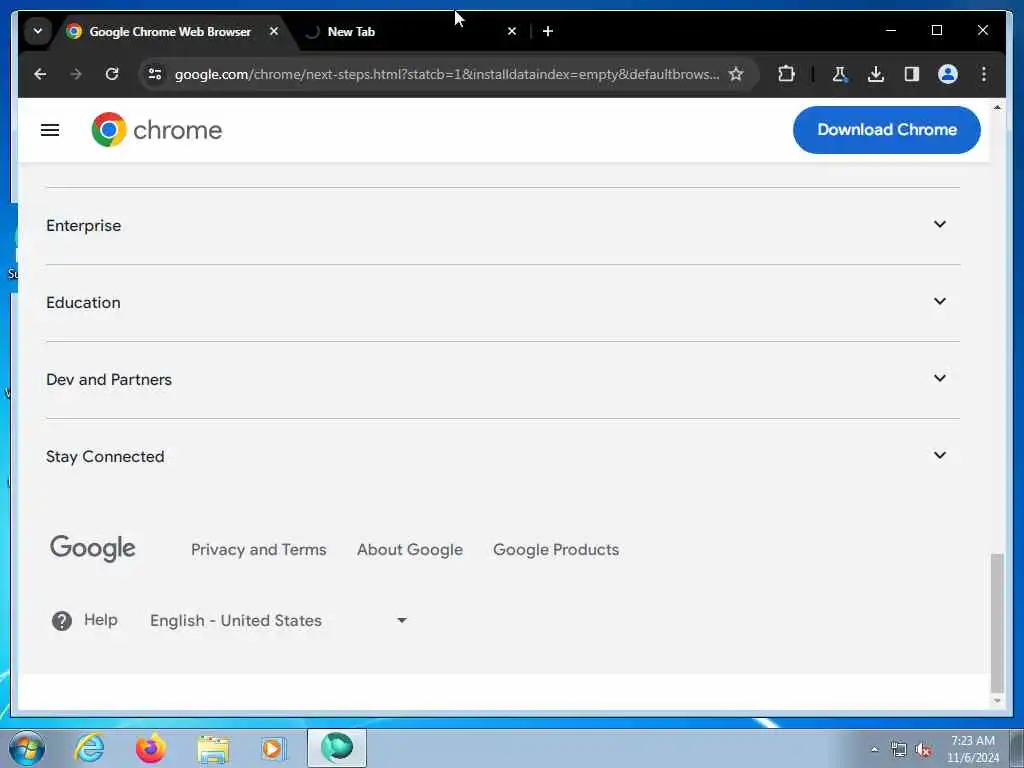Click the active green browser taskbar icon

[337, 748]
